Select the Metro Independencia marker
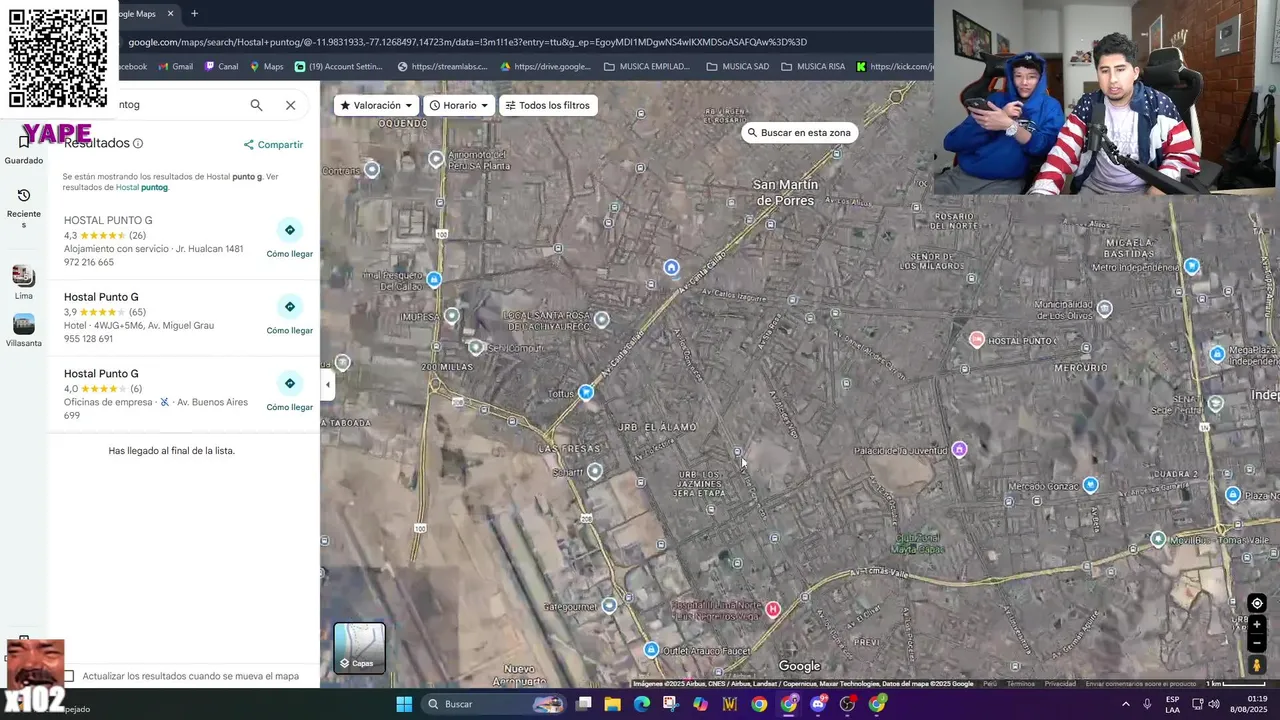The width and height of the screenshot is (1280, 720). (x=1192, y=266)
